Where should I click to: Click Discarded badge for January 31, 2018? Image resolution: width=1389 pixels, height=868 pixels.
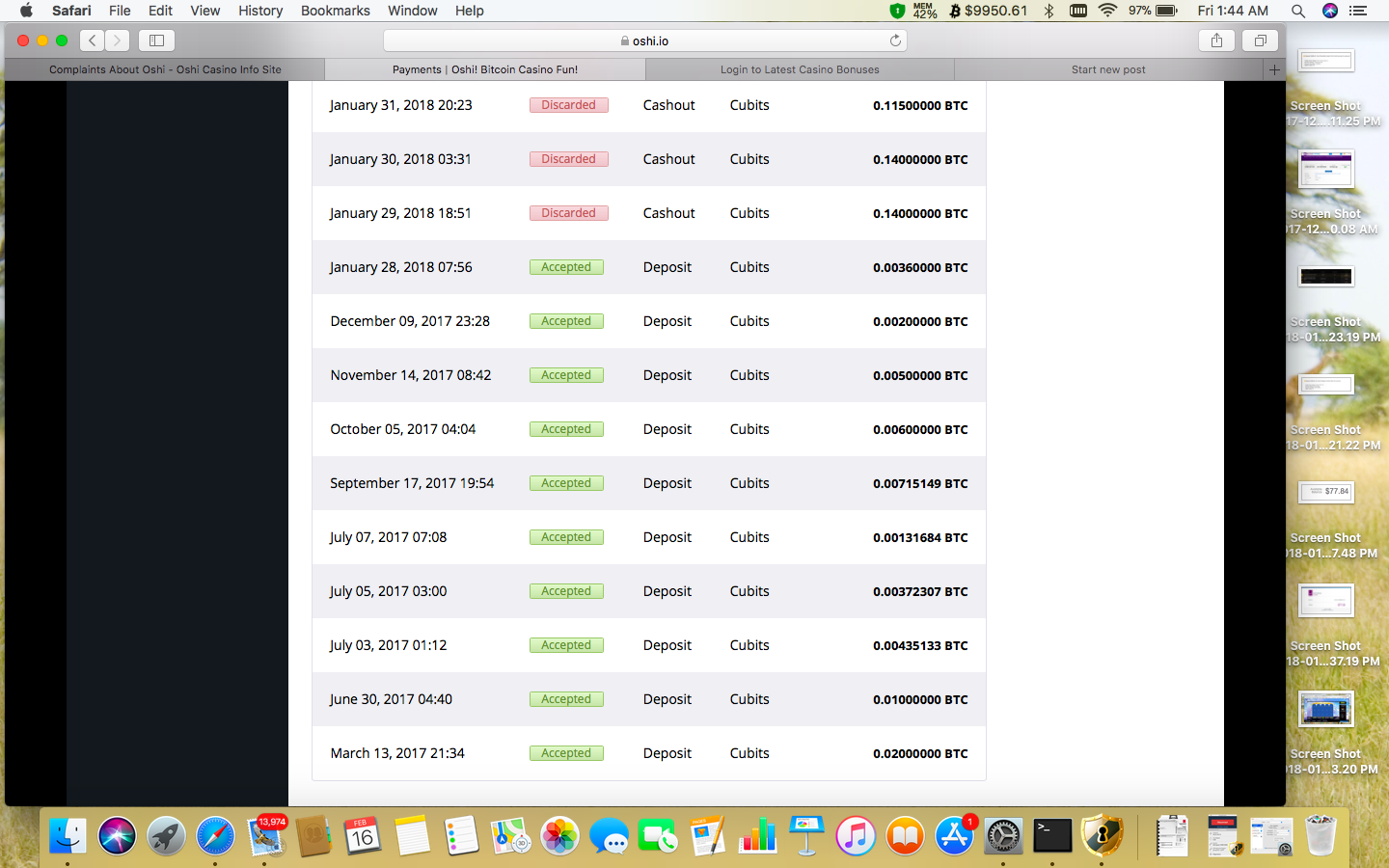coord(568,105)
